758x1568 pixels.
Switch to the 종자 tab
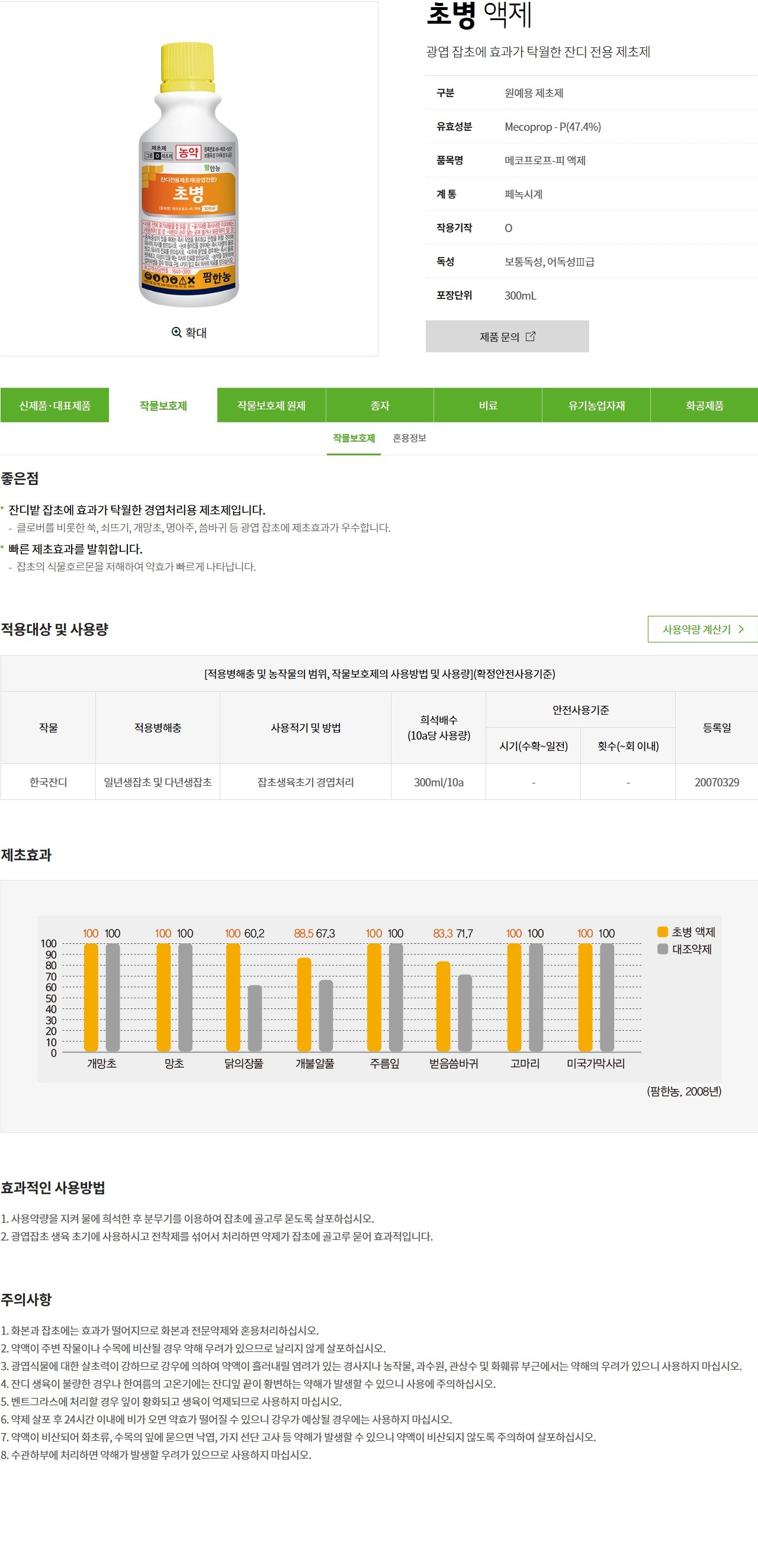pyautogui.click(x=380, y=406)
